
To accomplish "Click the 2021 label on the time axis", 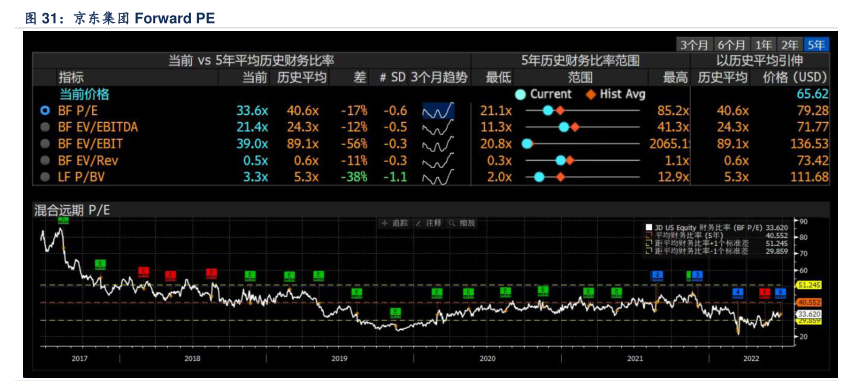I will click(x=635, y=358).
